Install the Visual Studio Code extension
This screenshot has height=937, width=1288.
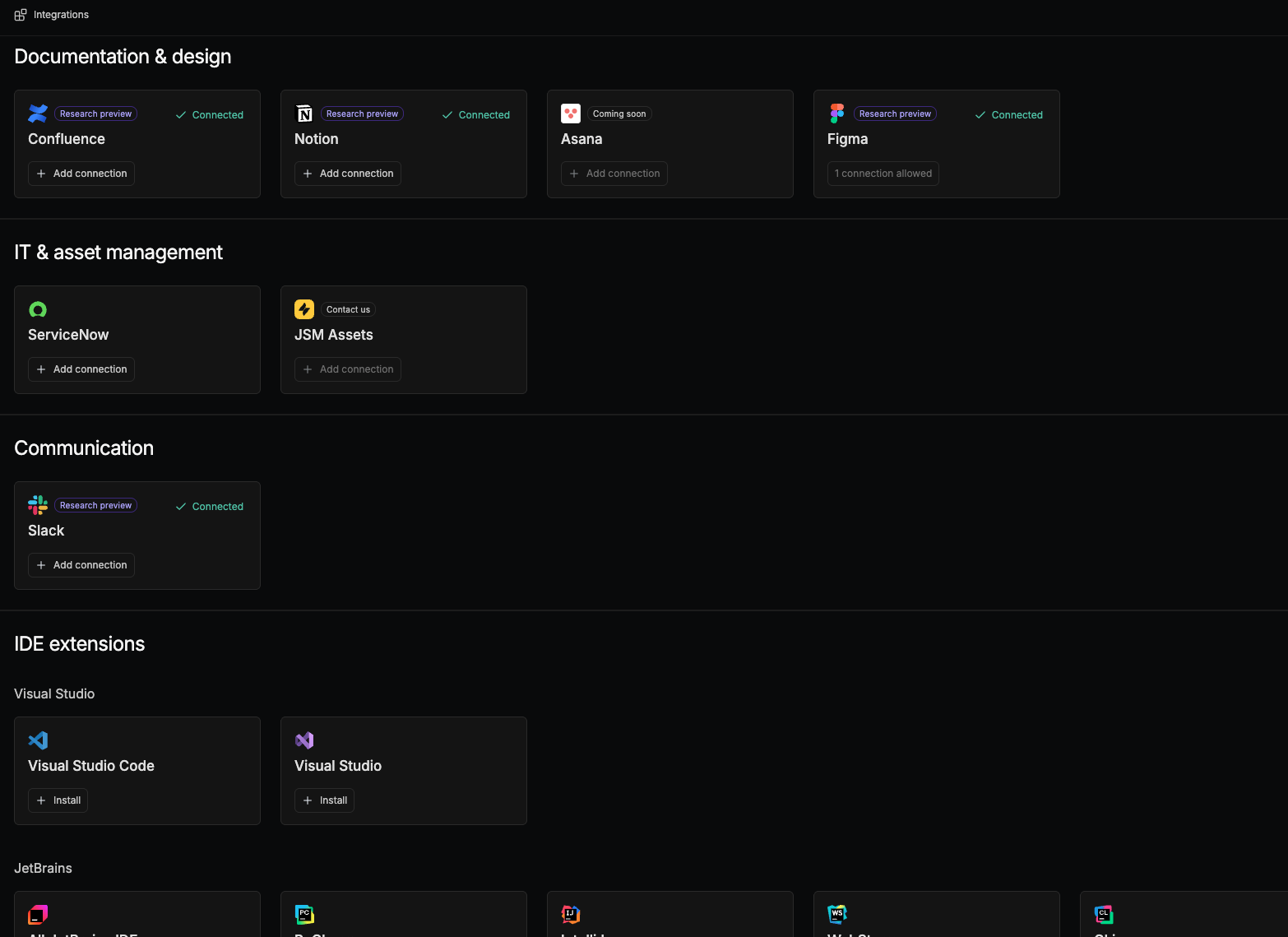tap(58, 800)
